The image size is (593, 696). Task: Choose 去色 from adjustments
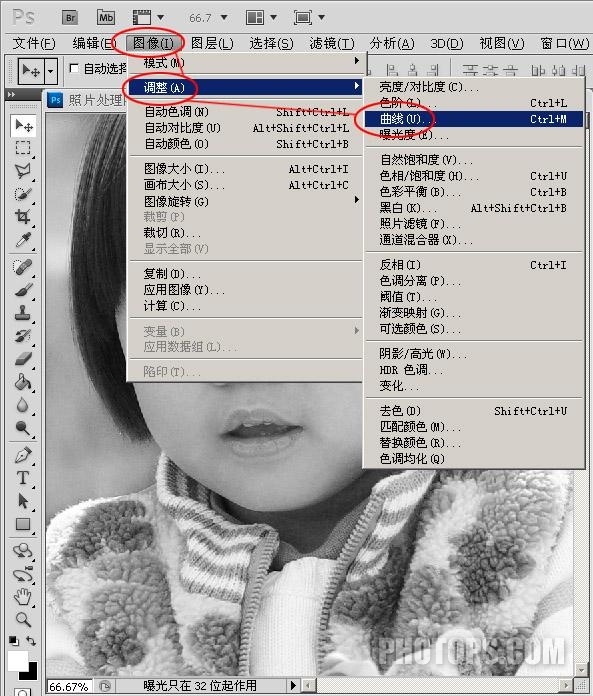[474, 411]
